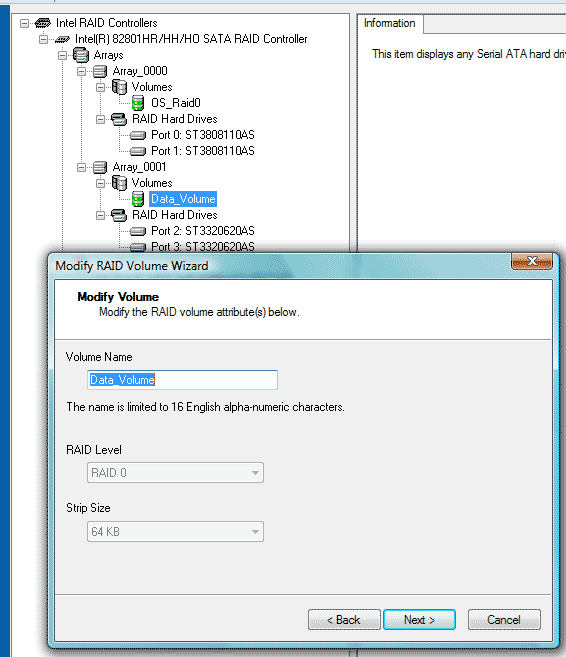Click the Intel RAID Controllers root icon

pyautogui.click(x=43, y=23)
